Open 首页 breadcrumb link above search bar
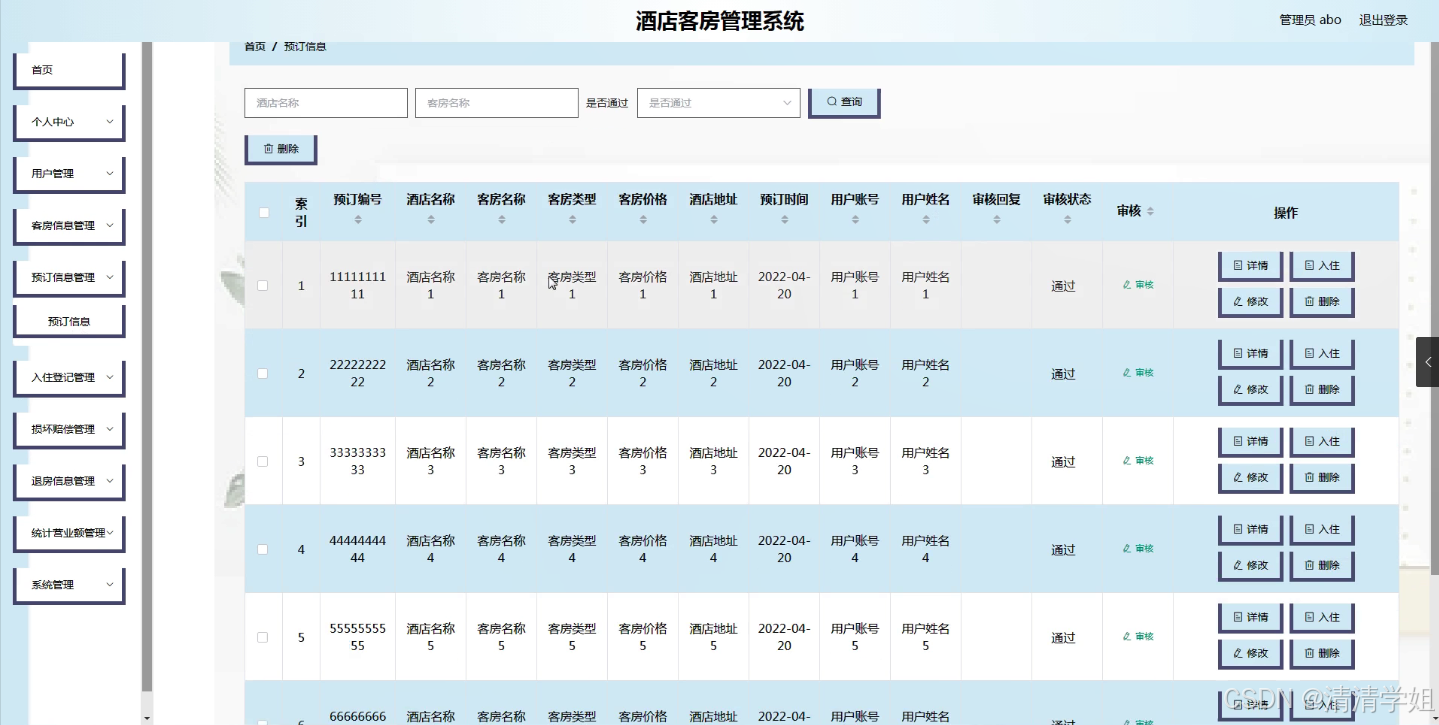This screenshot has width=1439, height=725. click(254, 45)
